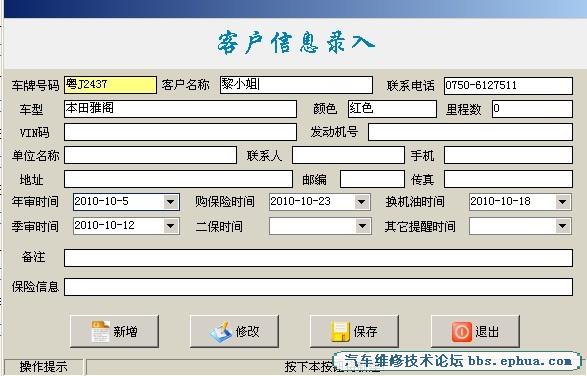Expand the 其它提醒时间 dropdown
Image resolution: width=587 pixels, height=376 pixels.
tap(562, 226)
